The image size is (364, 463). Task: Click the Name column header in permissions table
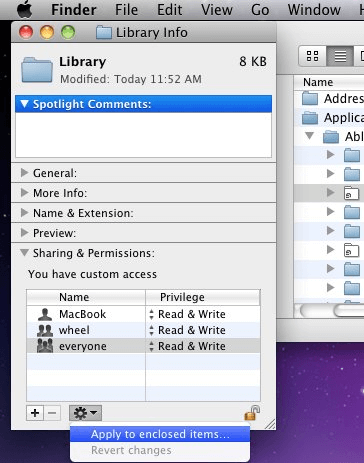tap(86, 297)
